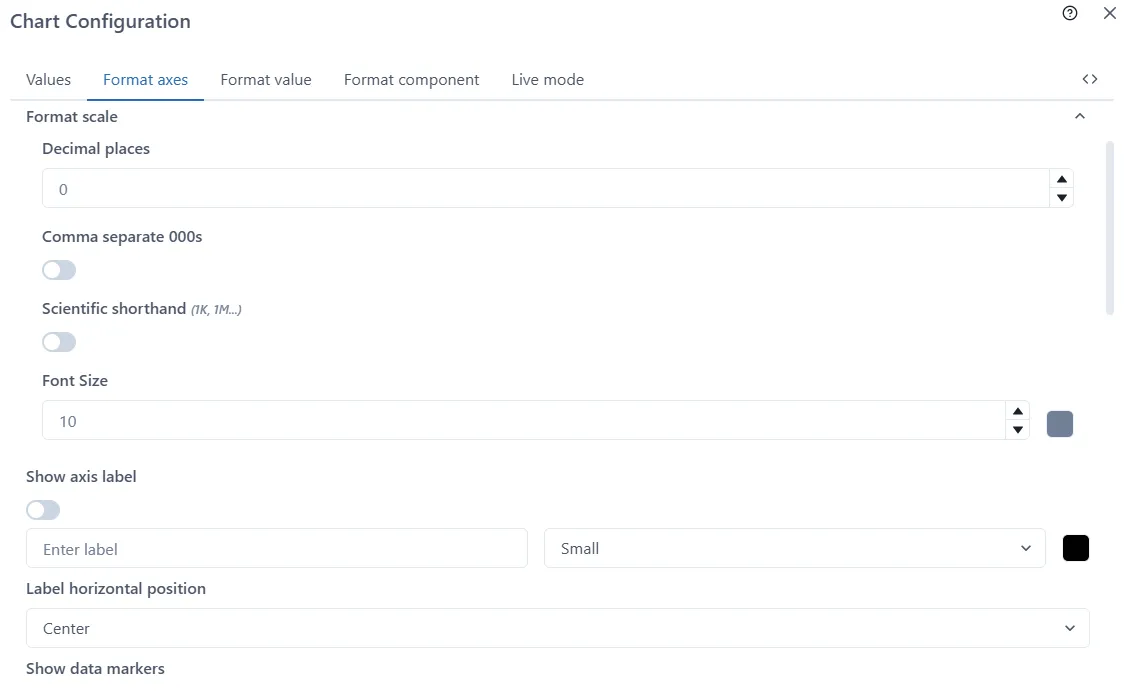Image resolution: width=1129 pixels, height=691 pixels.
Task: Go to the Live mode tab
Action: [547, 80]
